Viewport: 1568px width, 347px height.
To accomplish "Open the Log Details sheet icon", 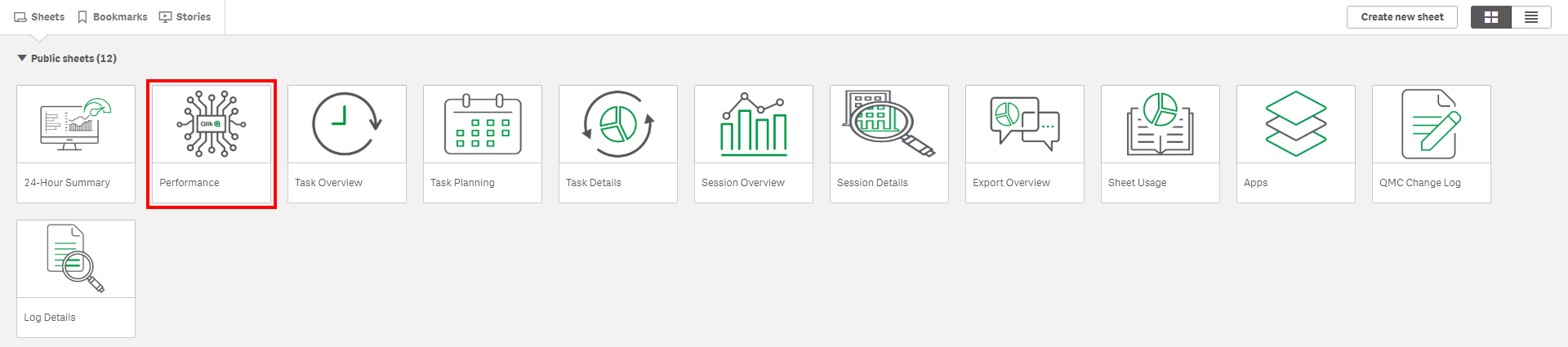I will coord(76,259).
